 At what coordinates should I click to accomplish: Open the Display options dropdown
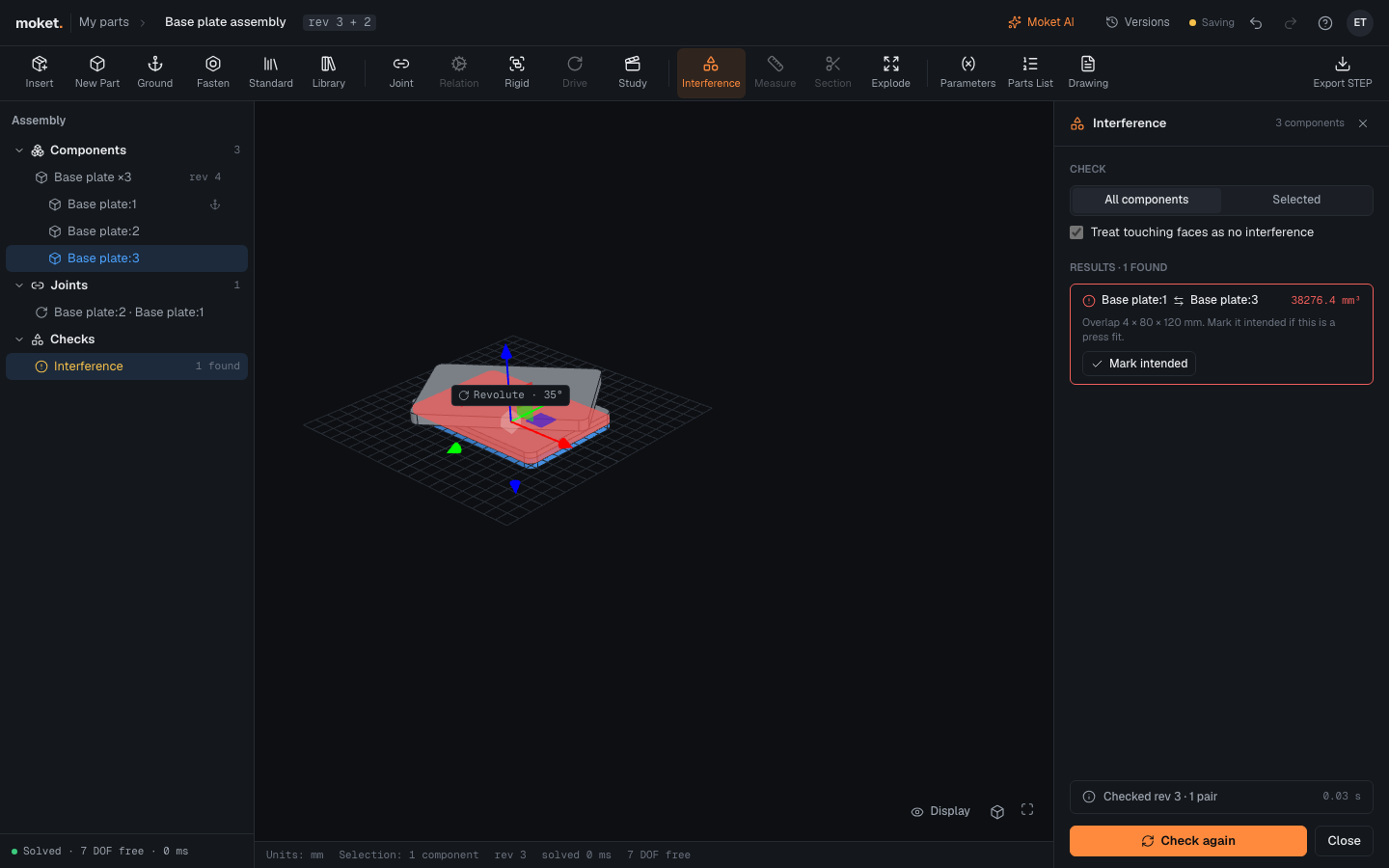coord(941,811)
